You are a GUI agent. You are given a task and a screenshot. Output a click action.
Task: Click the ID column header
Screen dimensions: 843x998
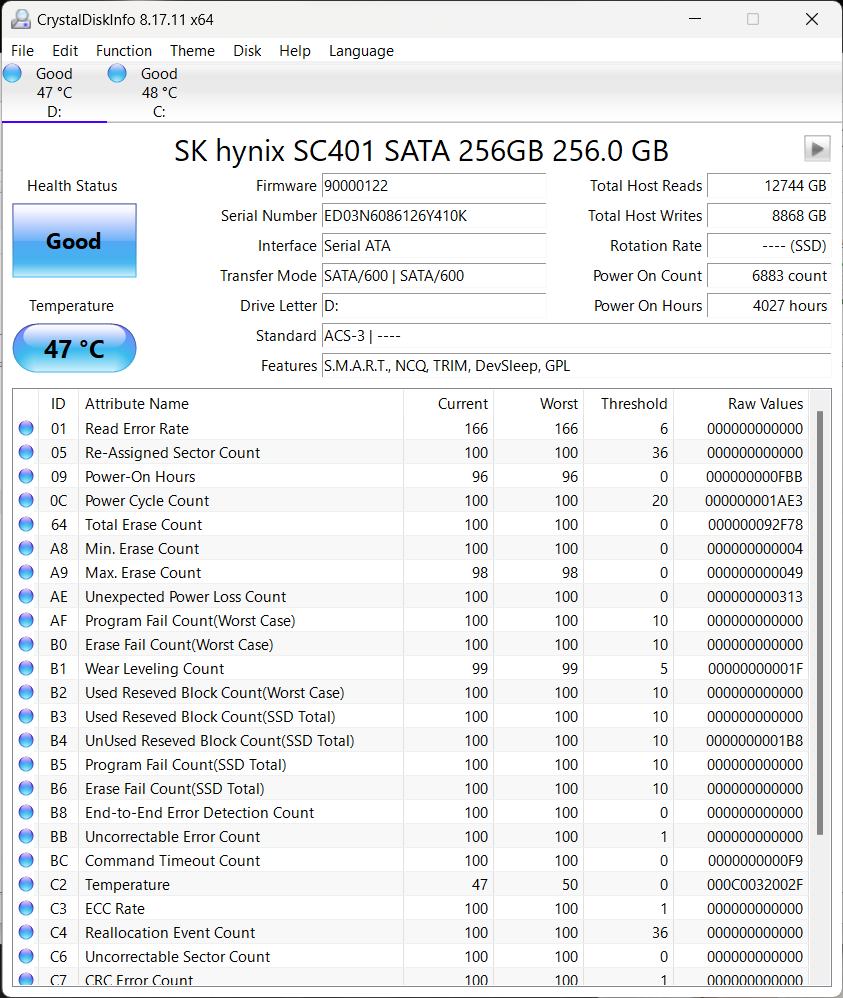pyautogui.click(x=58, y=404)
